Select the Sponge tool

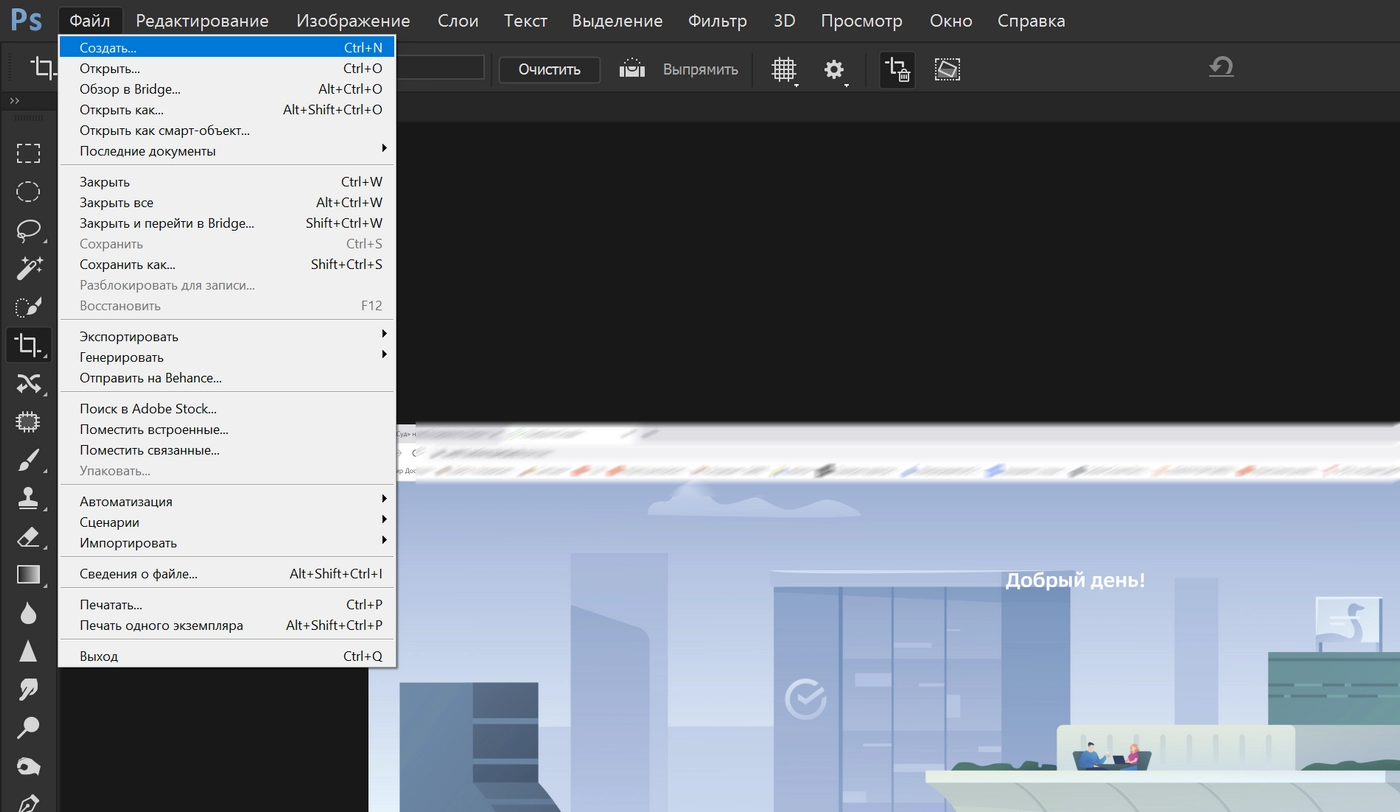click(x=28, y=767)
